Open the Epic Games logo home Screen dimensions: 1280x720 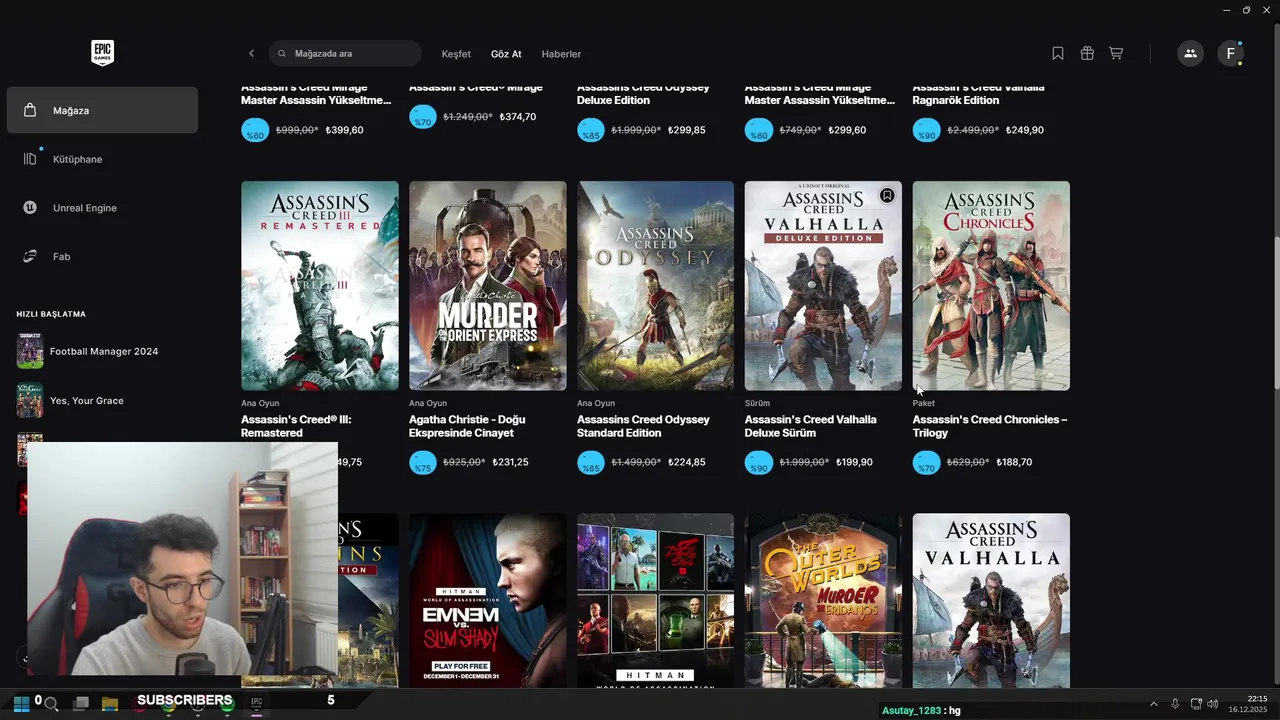[102, 53]
